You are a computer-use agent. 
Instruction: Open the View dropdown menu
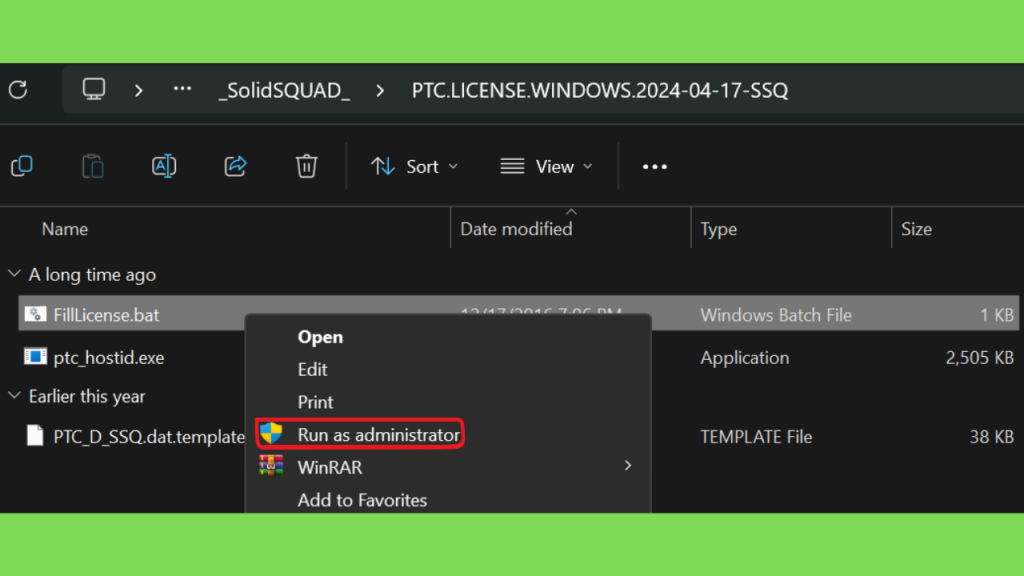[x=546, y=167]
